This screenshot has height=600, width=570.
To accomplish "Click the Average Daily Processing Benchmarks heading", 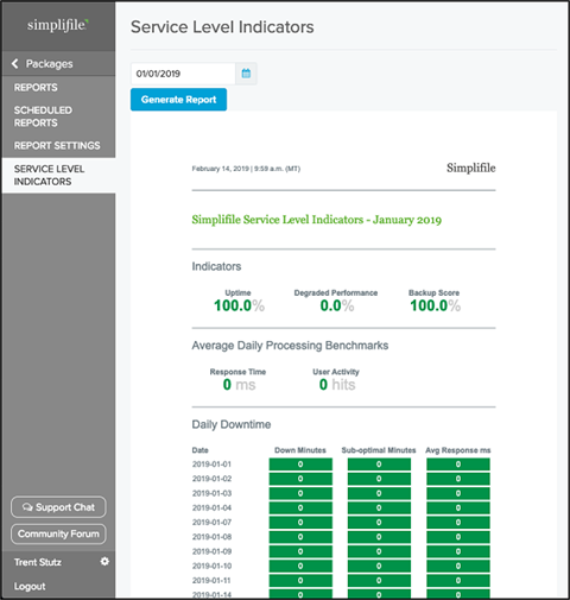I will coord(290,346).
